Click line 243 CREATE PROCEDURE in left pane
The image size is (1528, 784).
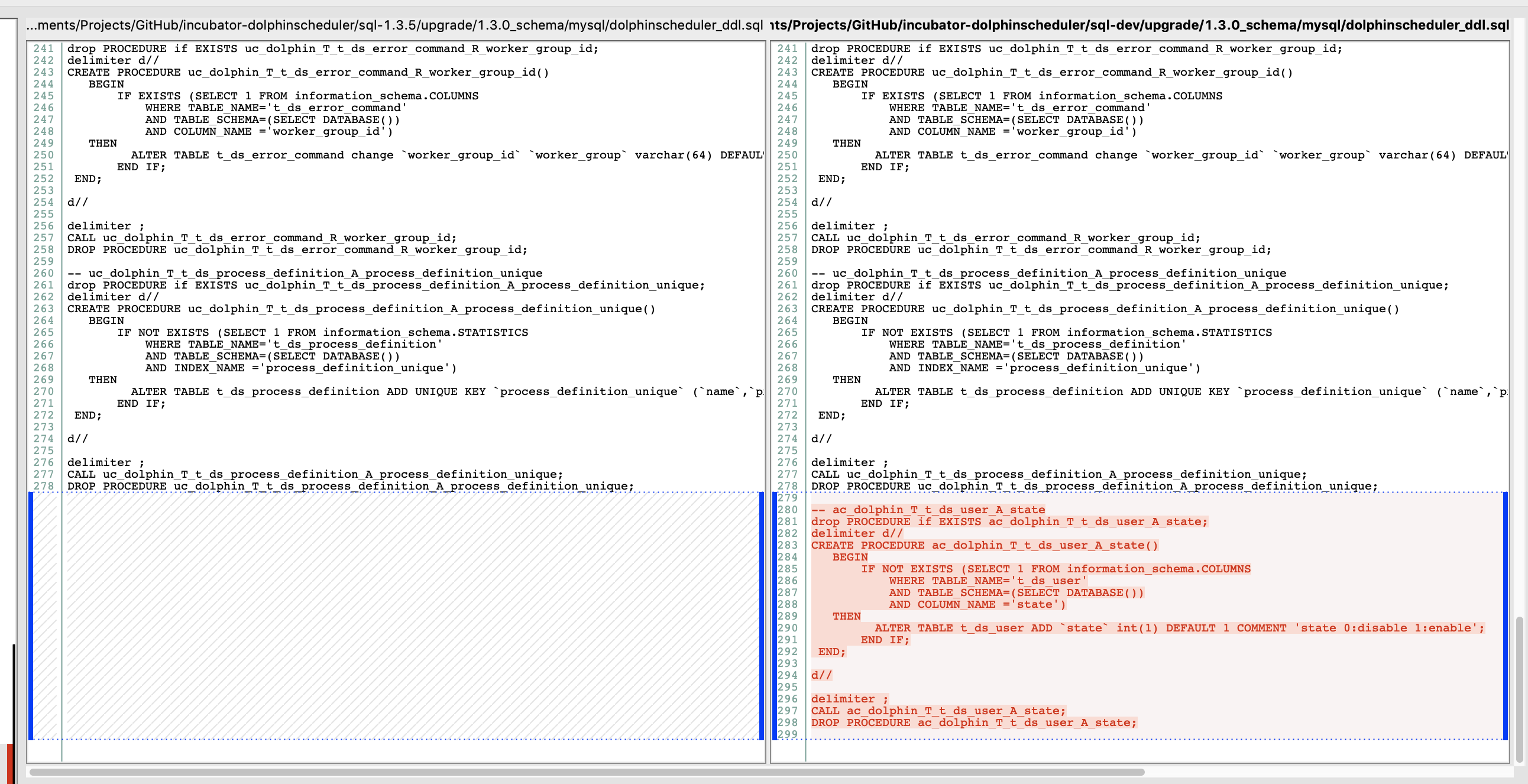[x=307, y=72]
